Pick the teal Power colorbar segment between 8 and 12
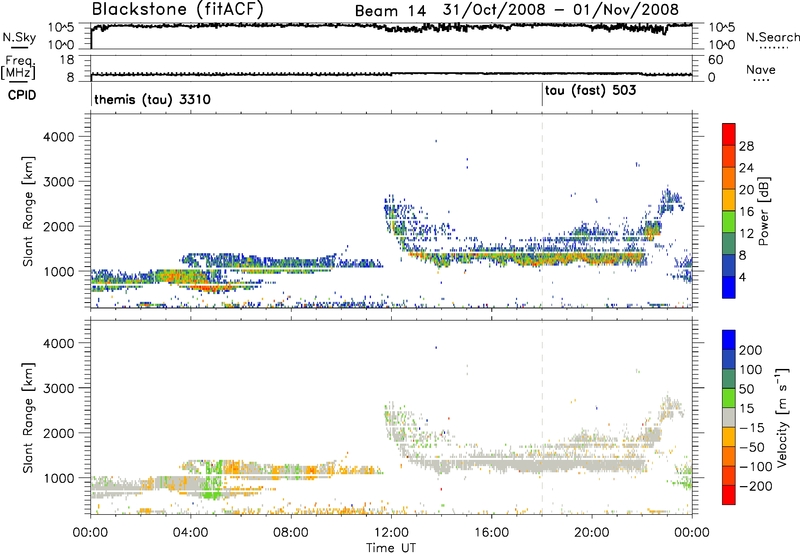Viewport: 800px width, 554px height. coord(729,244)
